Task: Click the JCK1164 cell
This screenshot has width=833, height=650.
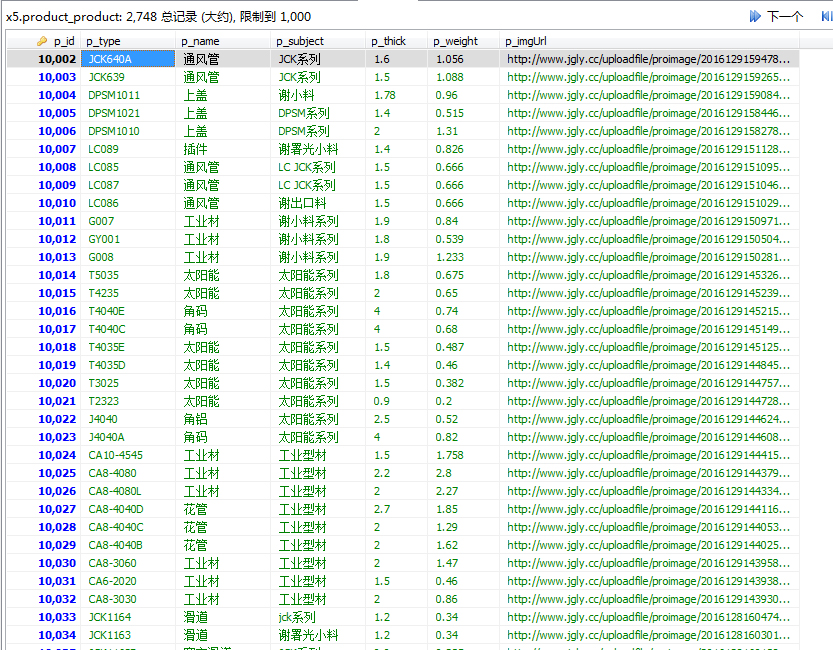Action: point(128,618)
